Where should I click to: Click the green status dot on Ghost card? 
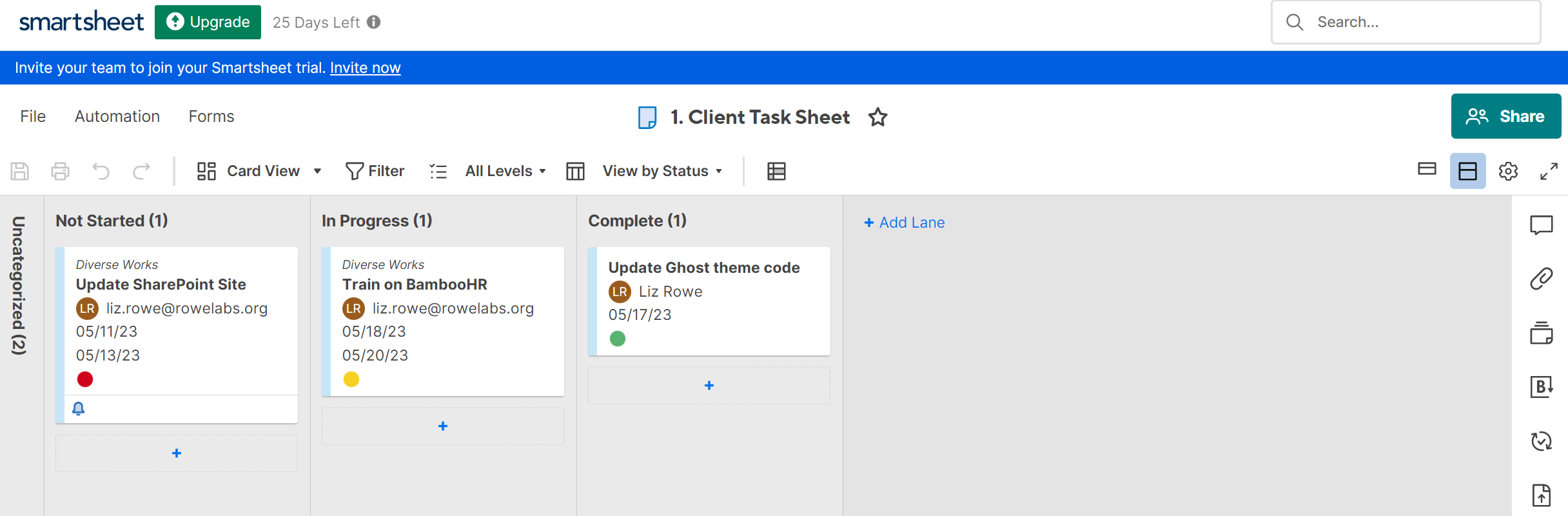click(618, 339)
